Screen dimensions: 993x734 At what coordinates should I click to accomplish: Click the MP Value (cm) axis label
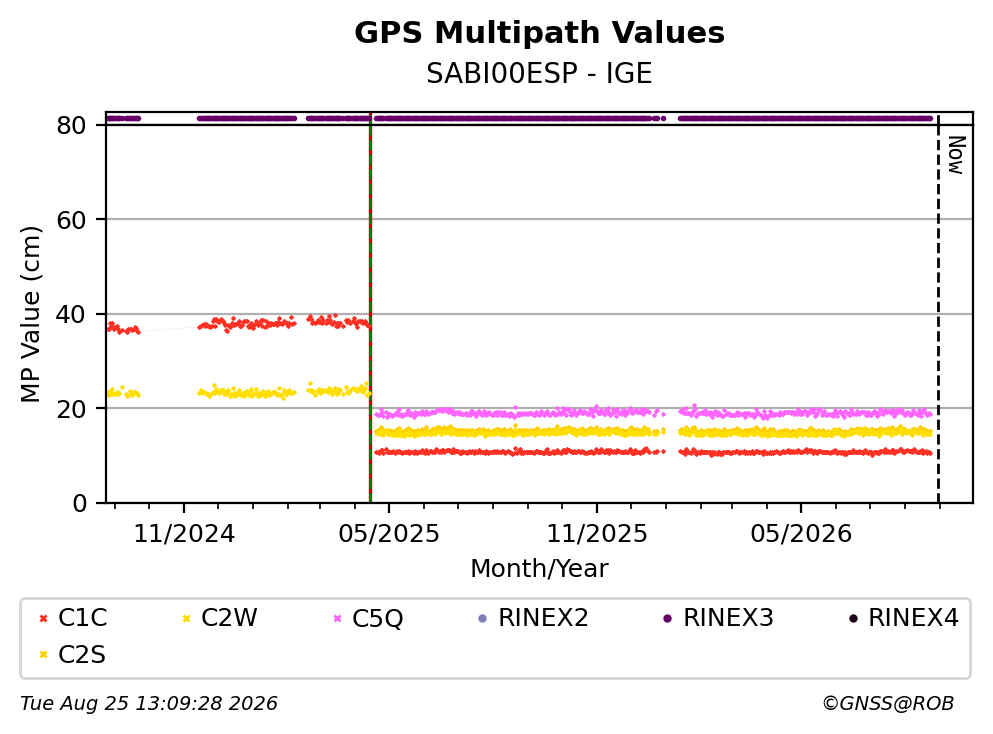click(x=30, y=314)
